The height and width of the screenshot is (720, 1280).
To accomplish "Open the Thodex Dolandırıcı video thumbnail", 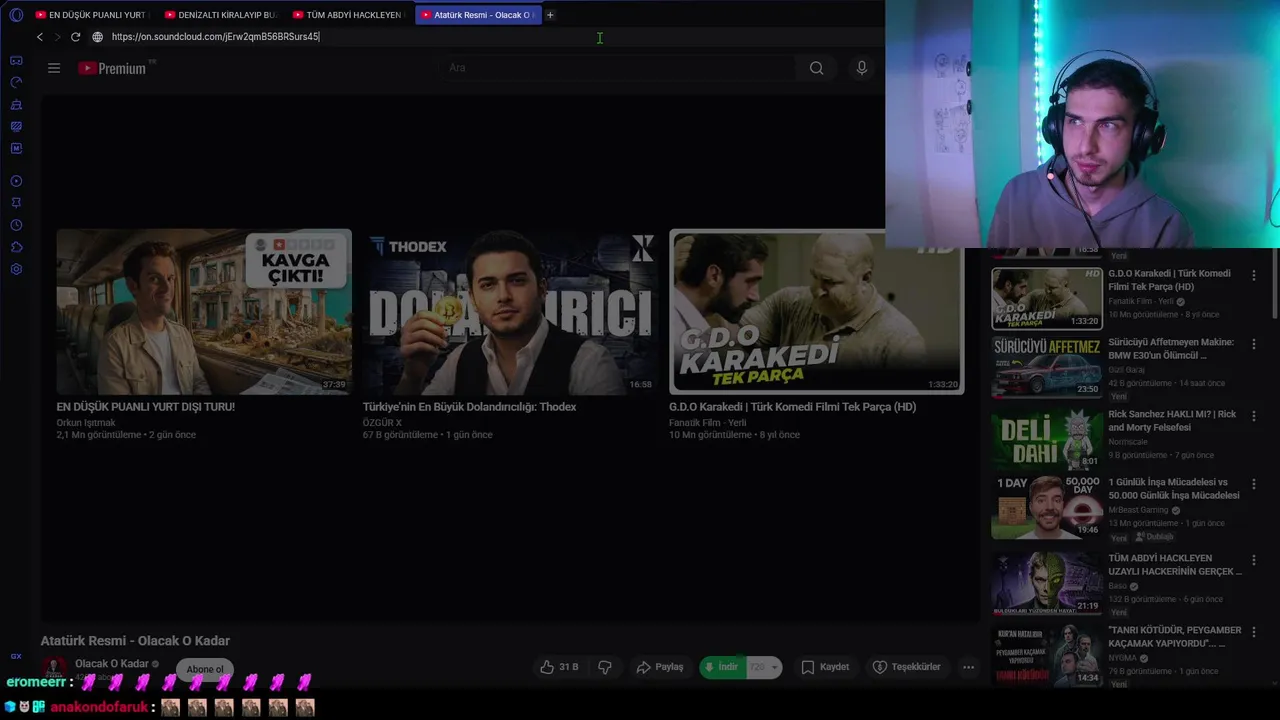I will coord(510,312).
